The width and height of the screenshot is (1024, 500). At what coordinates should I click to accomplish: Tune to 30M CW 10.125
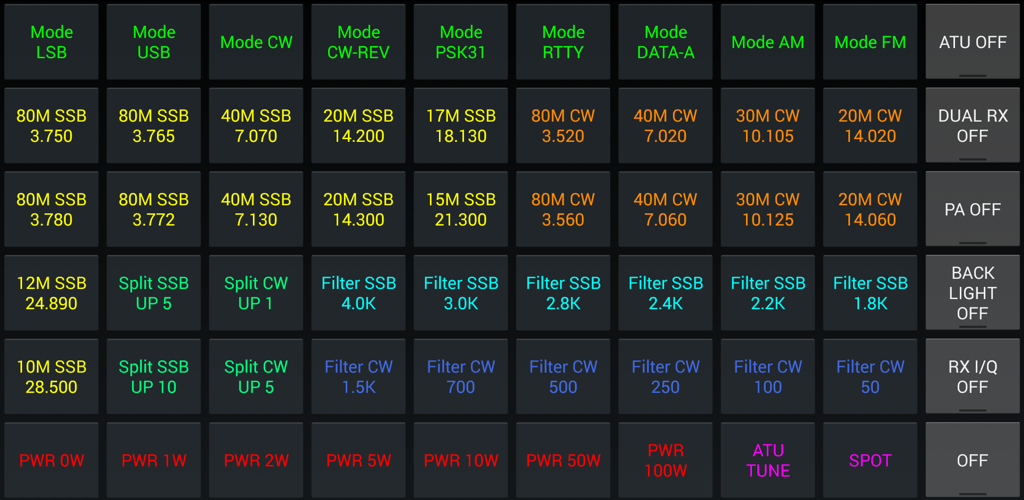(768, 209)
